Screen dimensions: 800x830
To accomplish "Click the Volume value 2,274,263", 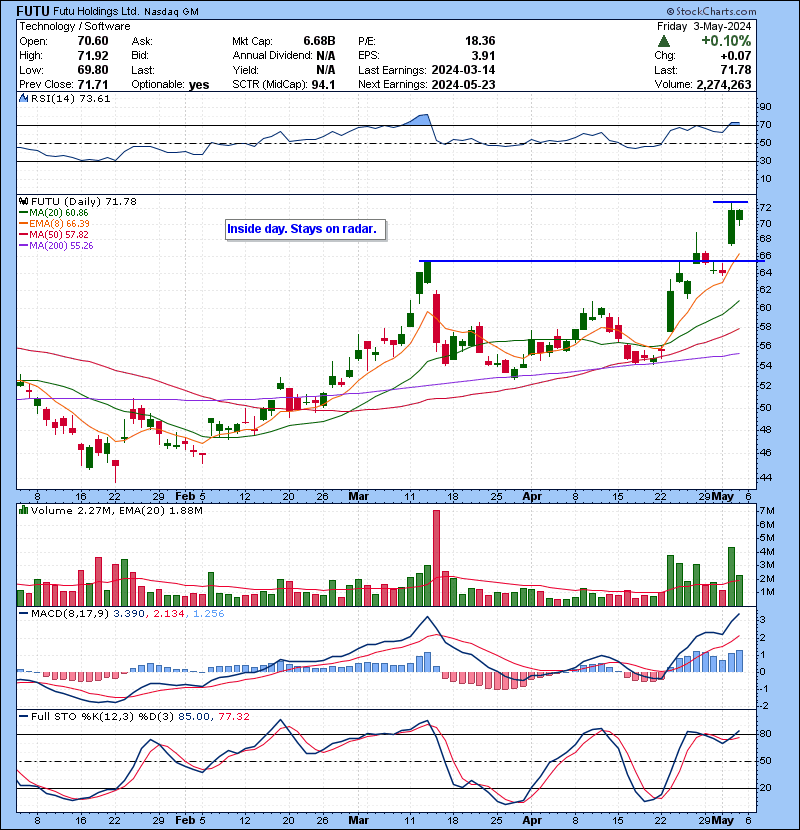I will (x=724, y=84).
